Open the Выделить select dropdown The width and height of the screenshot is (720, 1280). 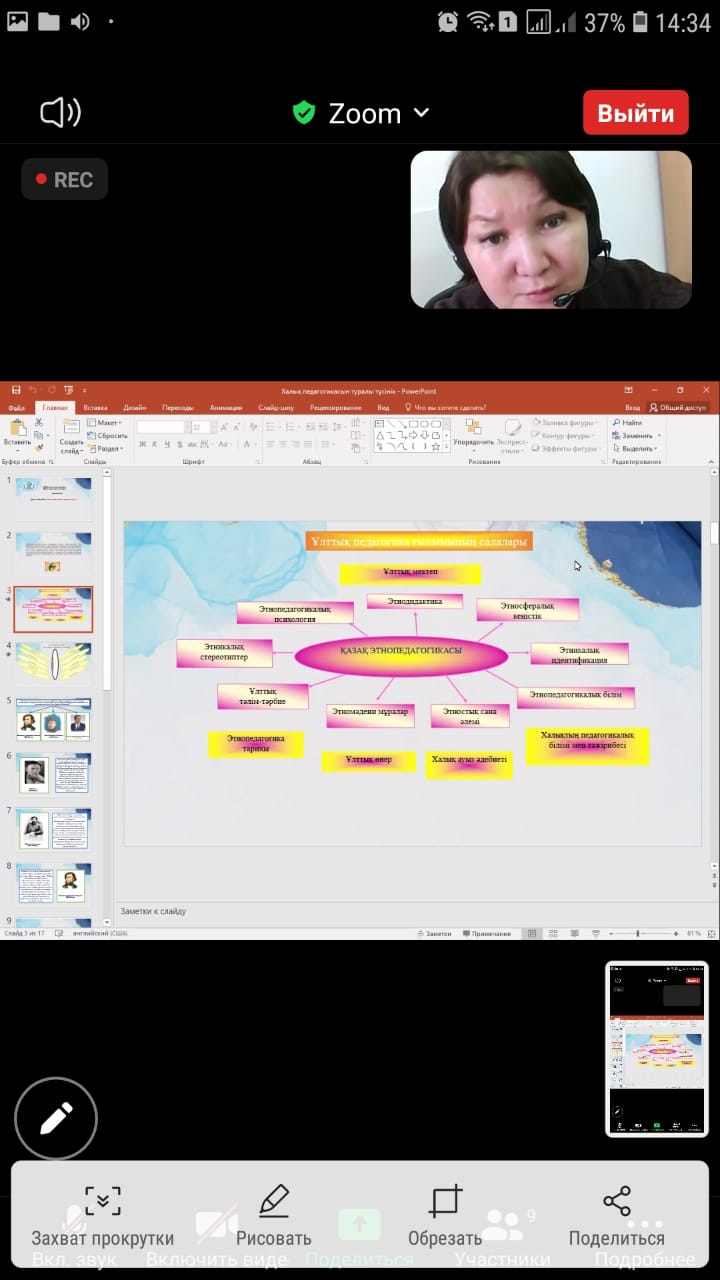636,449
